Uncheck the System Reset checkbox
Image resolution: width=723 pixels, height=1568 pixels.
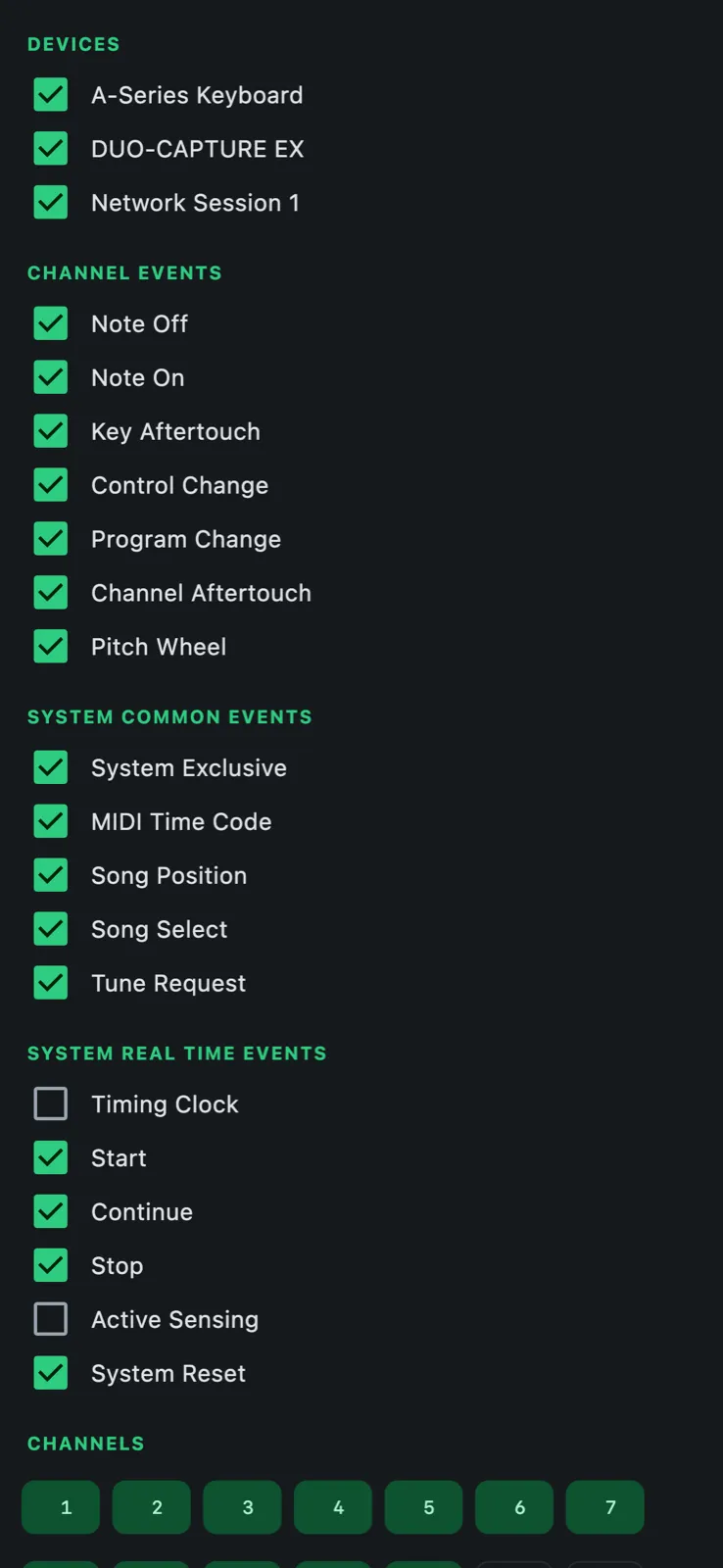click(x=51, y=1373)
